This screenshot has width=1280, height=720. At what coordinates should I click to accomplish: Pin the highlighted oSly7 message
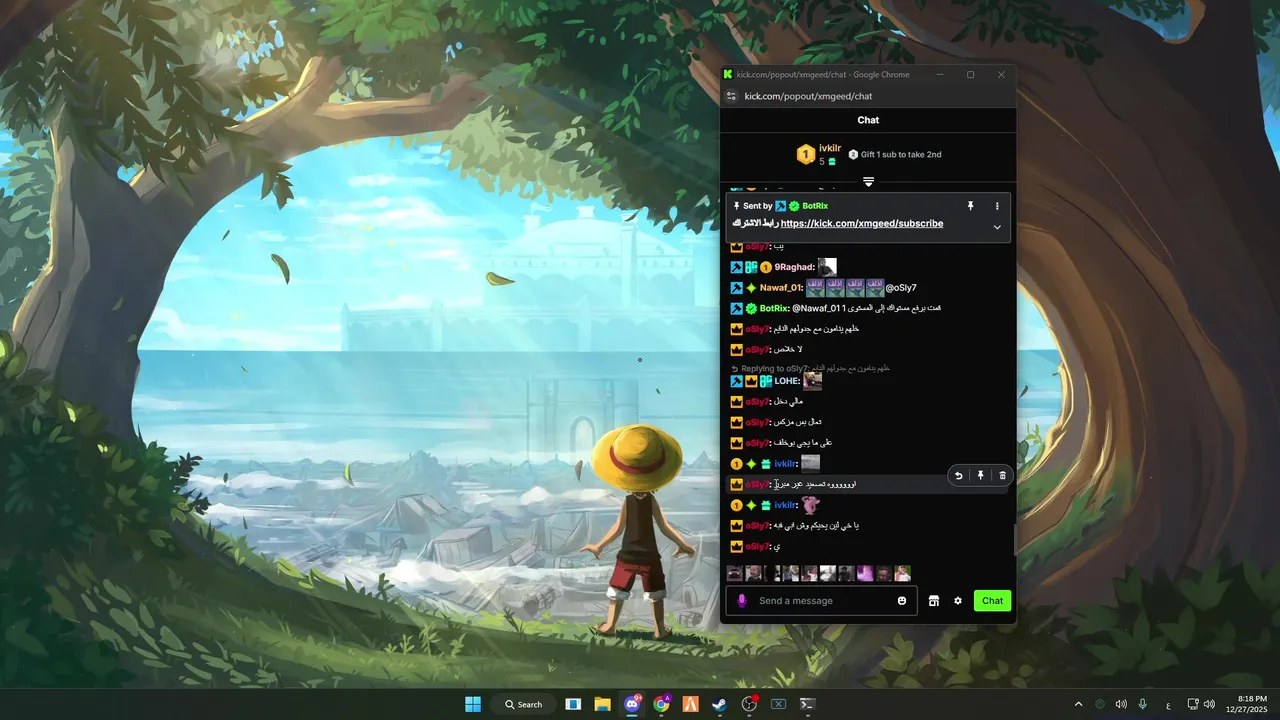pyautogui.click(x=981, y=476)
